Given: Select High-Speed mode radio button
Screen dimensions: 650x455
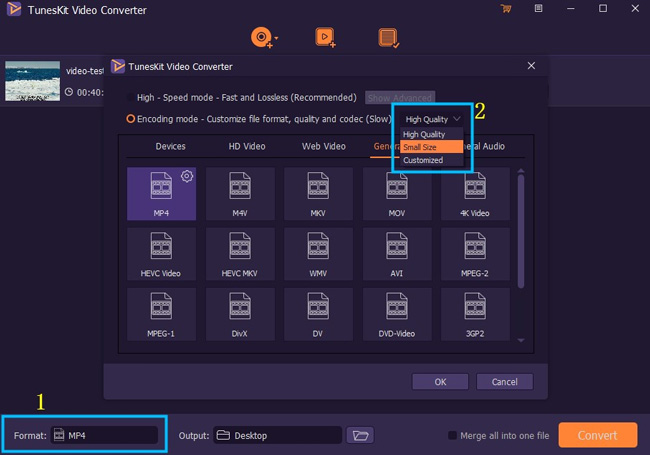Looking at the screenshot, I should coord(130,97).
